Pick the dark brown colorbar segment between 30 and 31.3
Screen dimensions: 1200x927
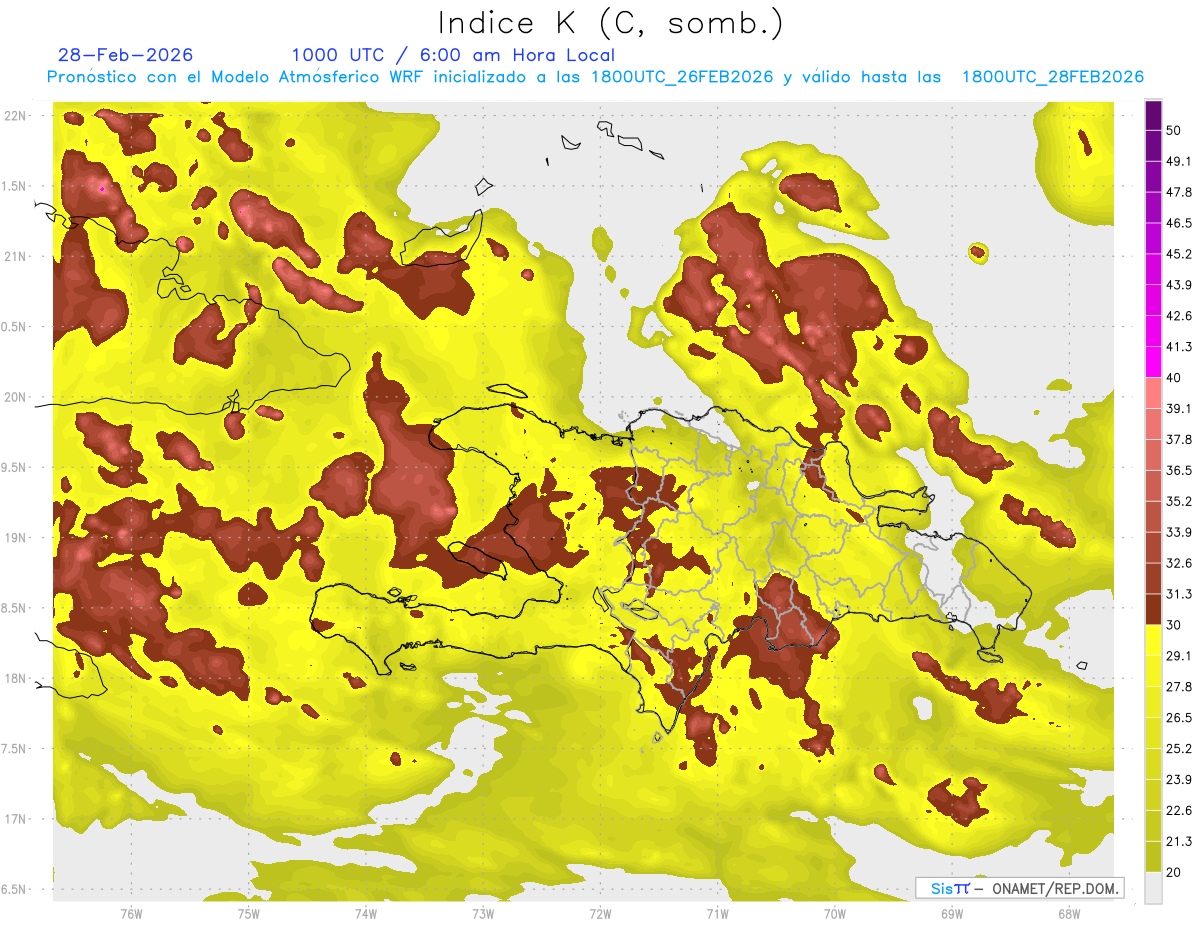[x=1153, y=609]
